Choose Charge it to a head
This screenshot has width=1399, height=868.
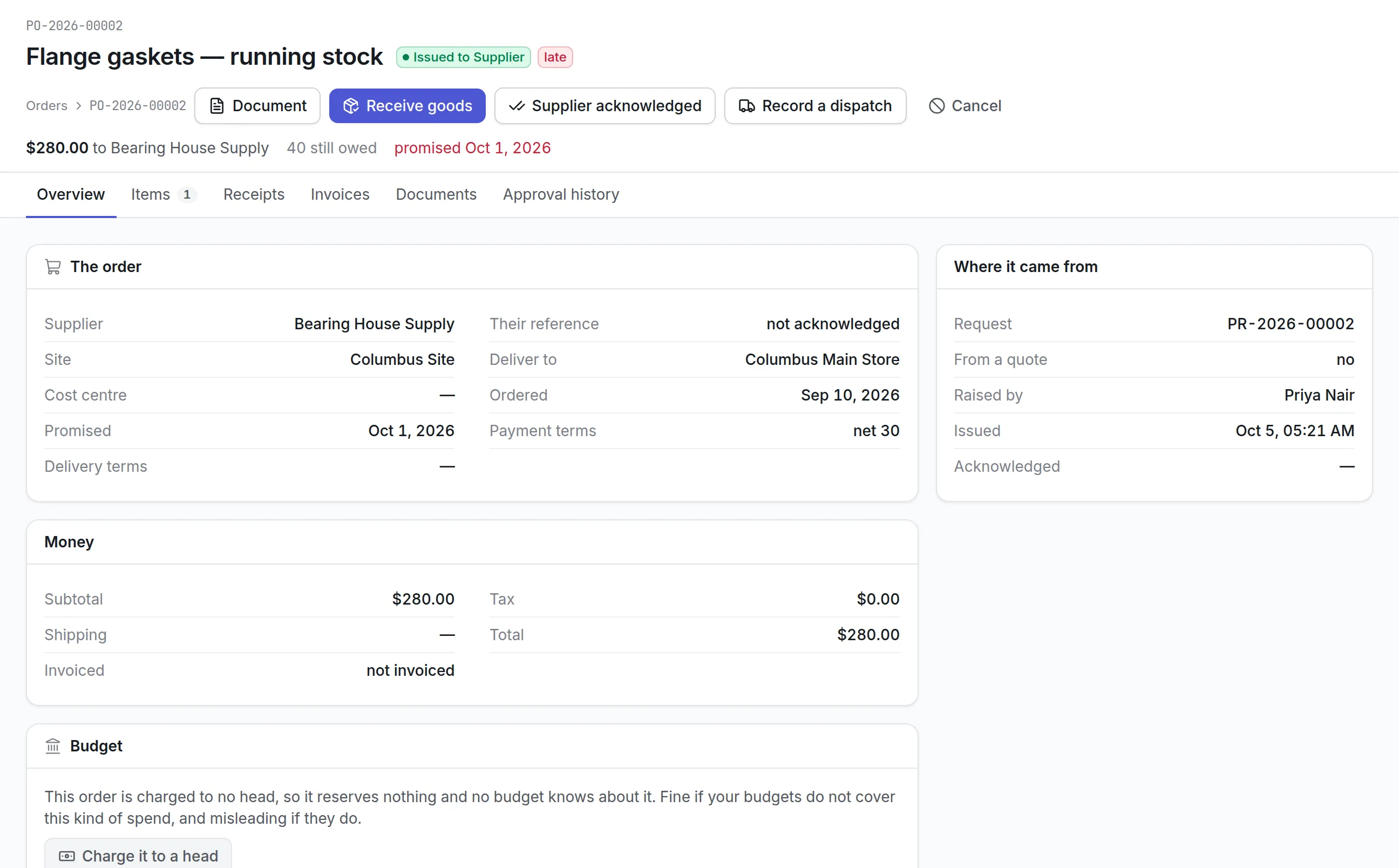click(138, 856)
